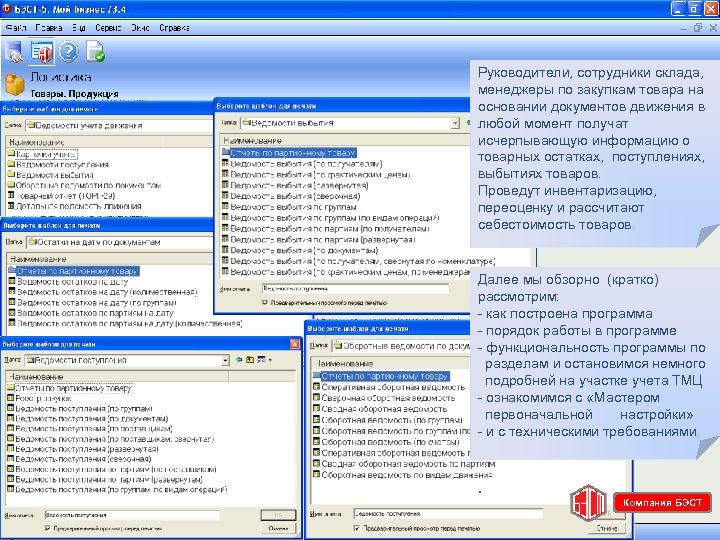Open the Файл menu
This screenshot has width=720, height=540.
[x=16, y=28]
